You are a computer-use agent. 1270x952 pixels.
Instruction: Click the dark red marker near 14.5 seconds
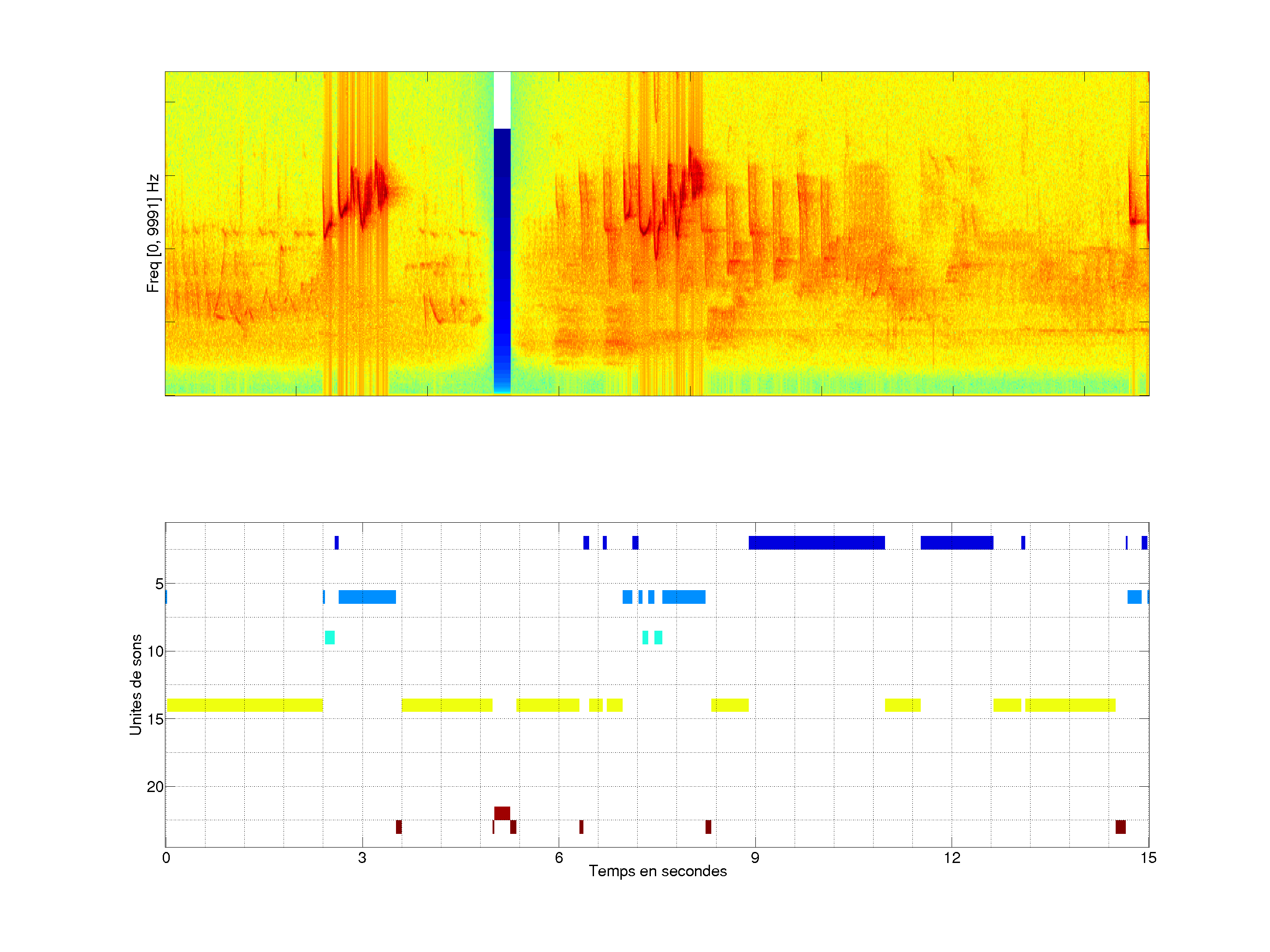pyautogui.click(x=1120, y=827)
